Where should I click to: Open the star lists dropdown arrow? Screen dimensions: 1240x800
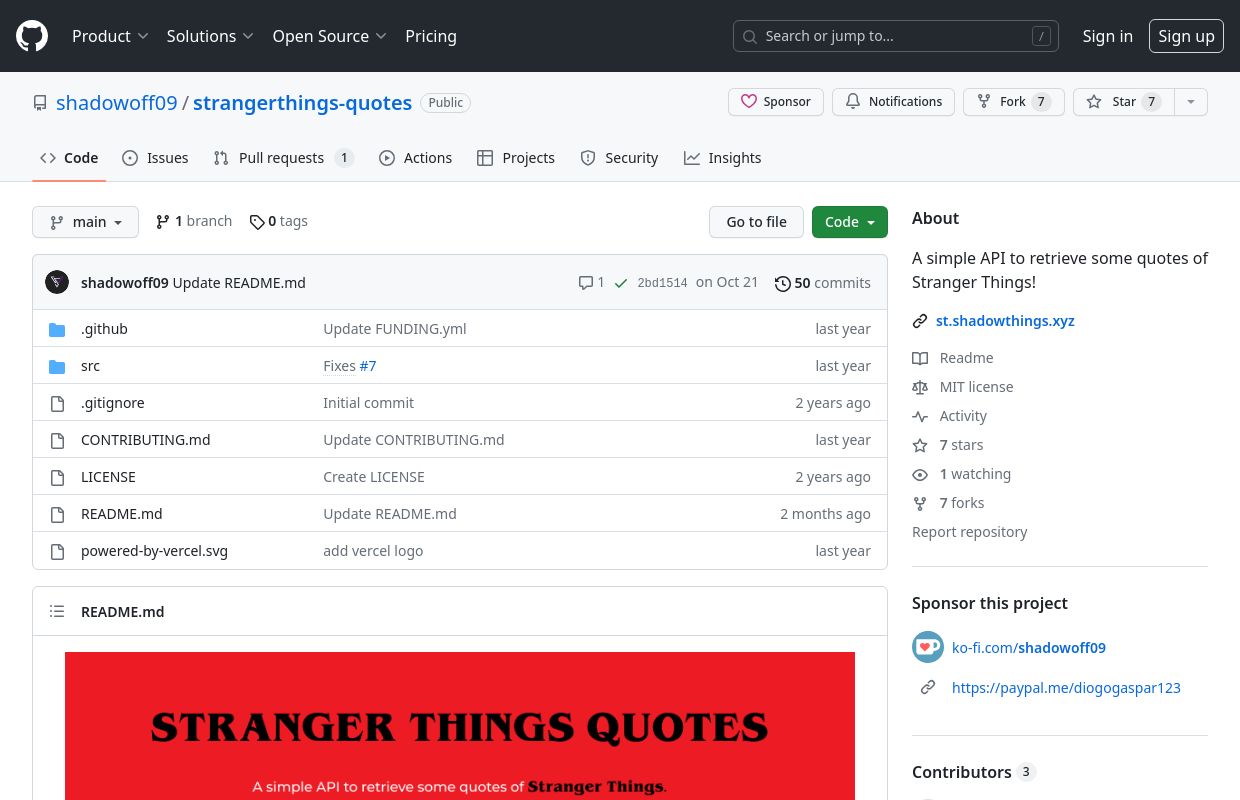coord(1190,102)
